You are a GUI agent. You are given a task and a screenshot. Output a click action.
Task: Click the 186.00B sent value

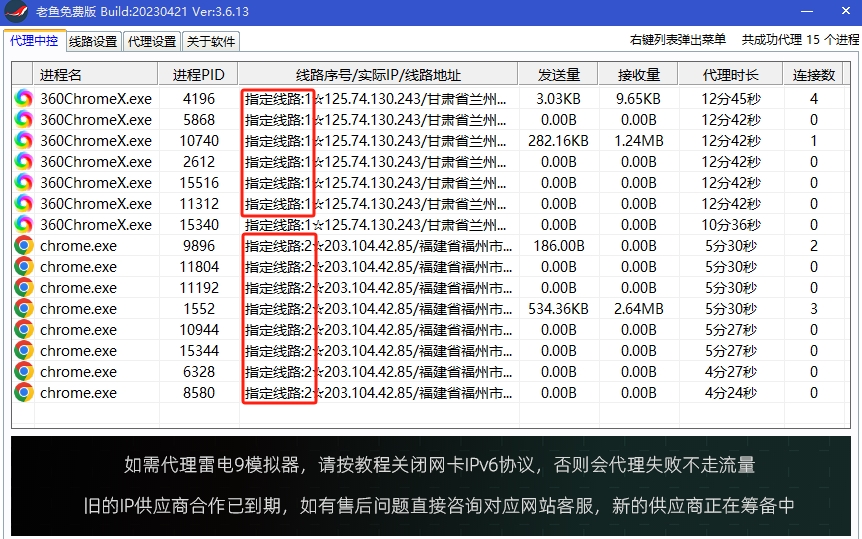tap(559, 245)
